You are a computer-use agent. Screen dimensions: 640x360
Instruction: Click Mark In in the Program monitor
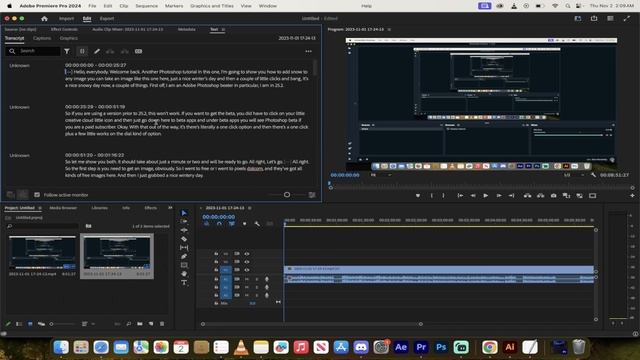tap(431, 196)
